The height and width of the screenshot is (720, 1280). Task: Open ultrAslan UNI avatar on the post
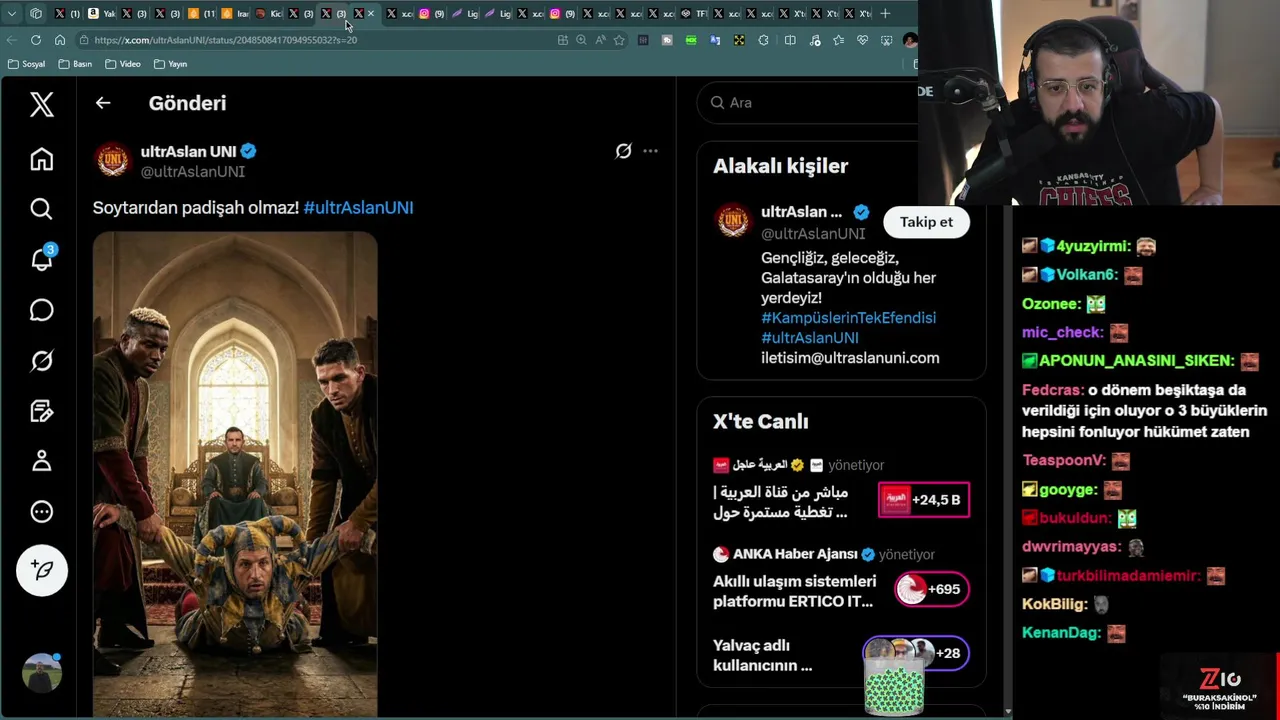point(112,161)
